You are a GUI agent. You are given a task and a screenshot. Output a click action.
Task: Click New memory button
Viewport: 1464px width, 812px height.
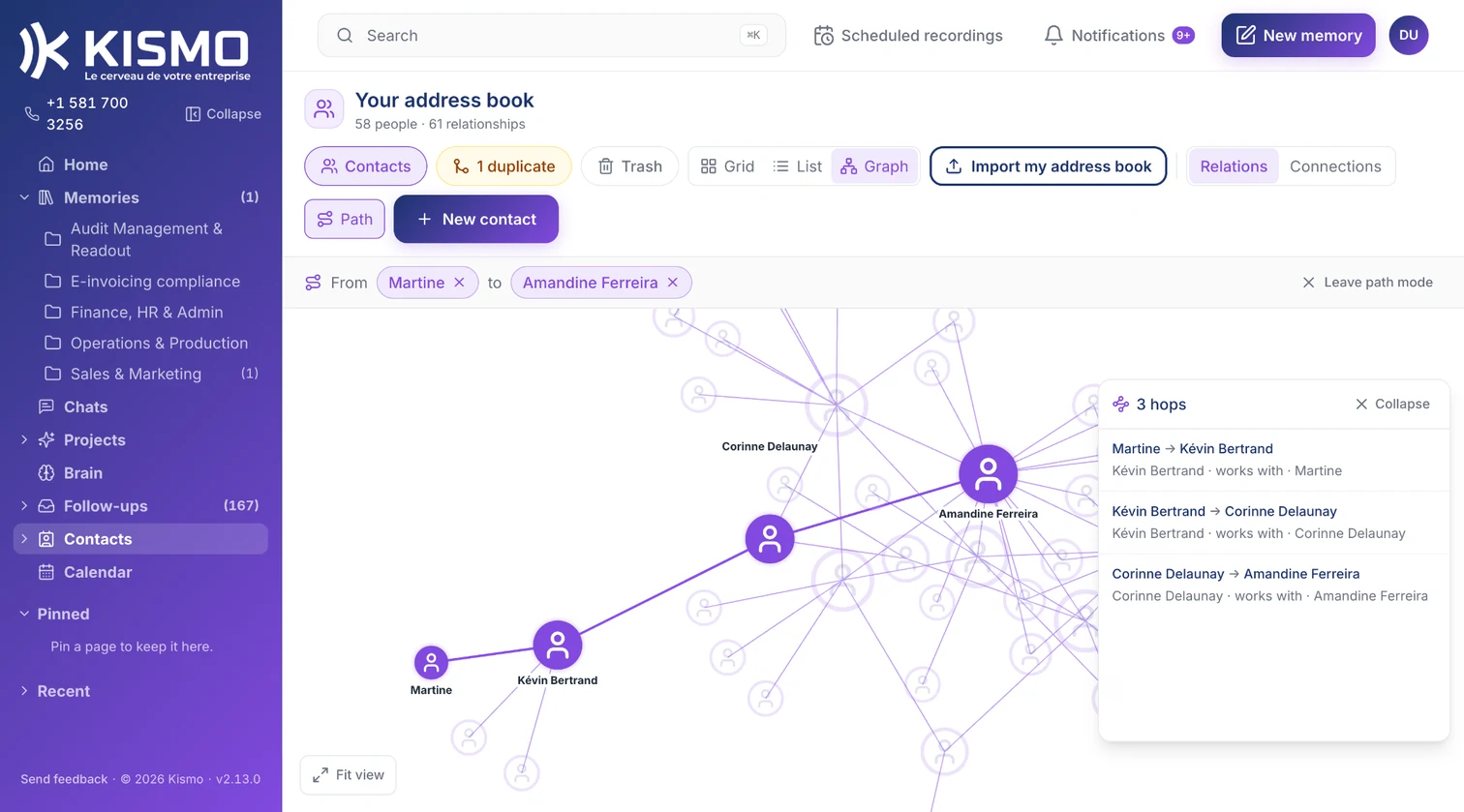coord(1297,36)
